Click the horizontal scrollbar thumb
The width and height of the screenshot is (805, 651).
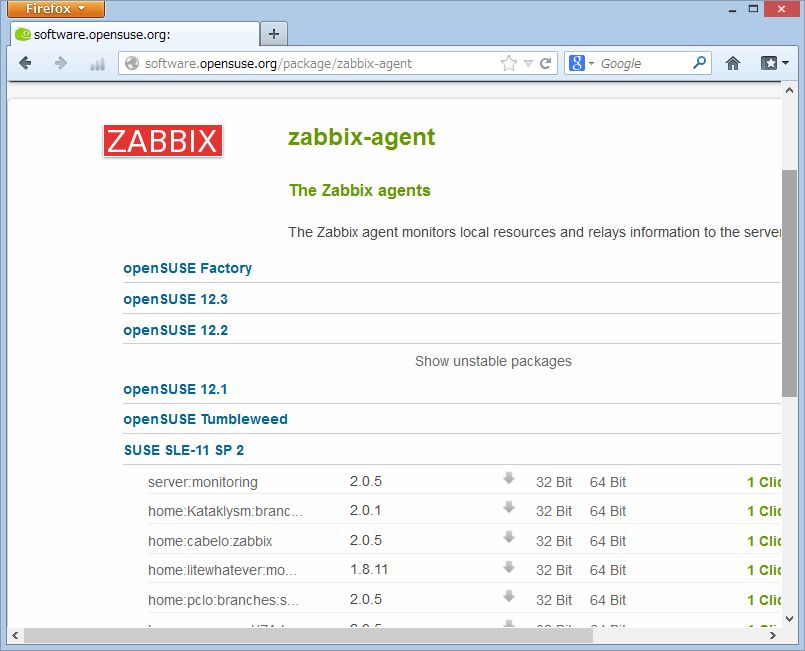[308, 636]
